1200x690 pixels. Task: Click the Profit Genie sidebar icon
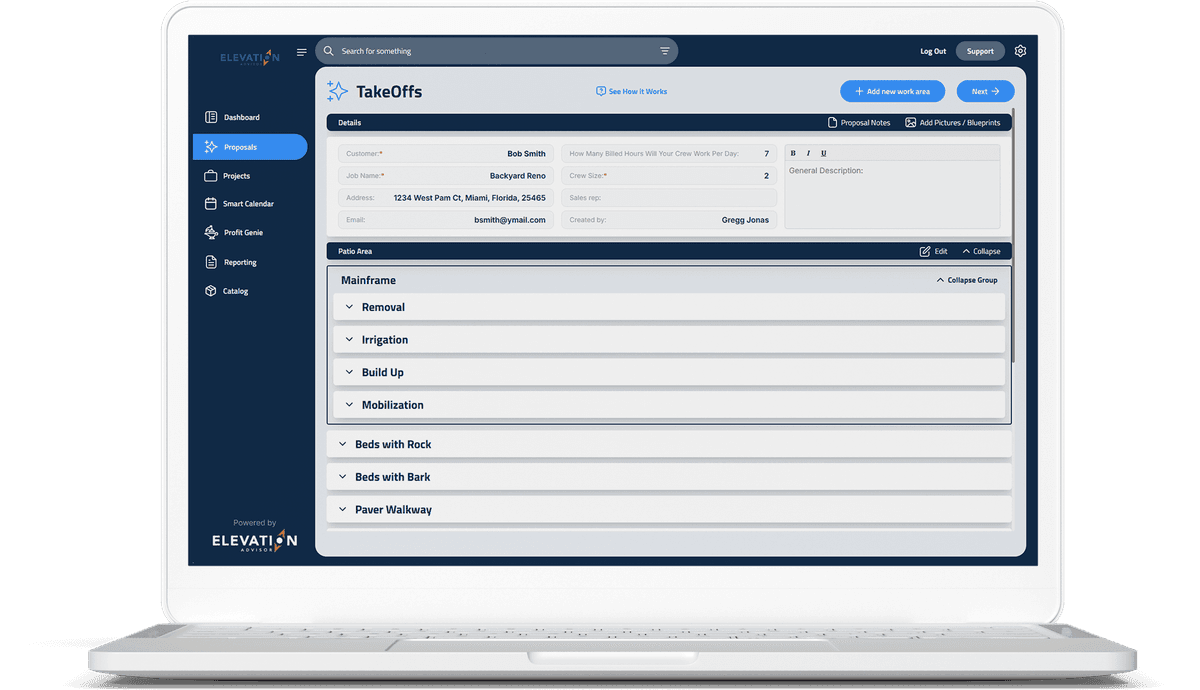point(210,233)
